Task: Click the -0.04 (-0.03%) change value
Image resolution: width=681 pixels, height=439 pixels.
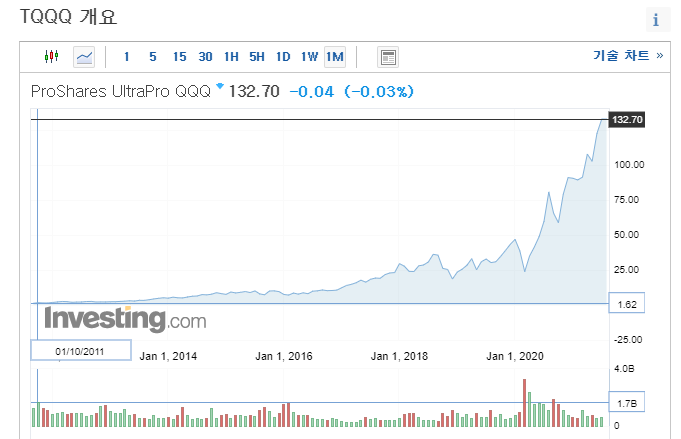Action: (351, 92)
